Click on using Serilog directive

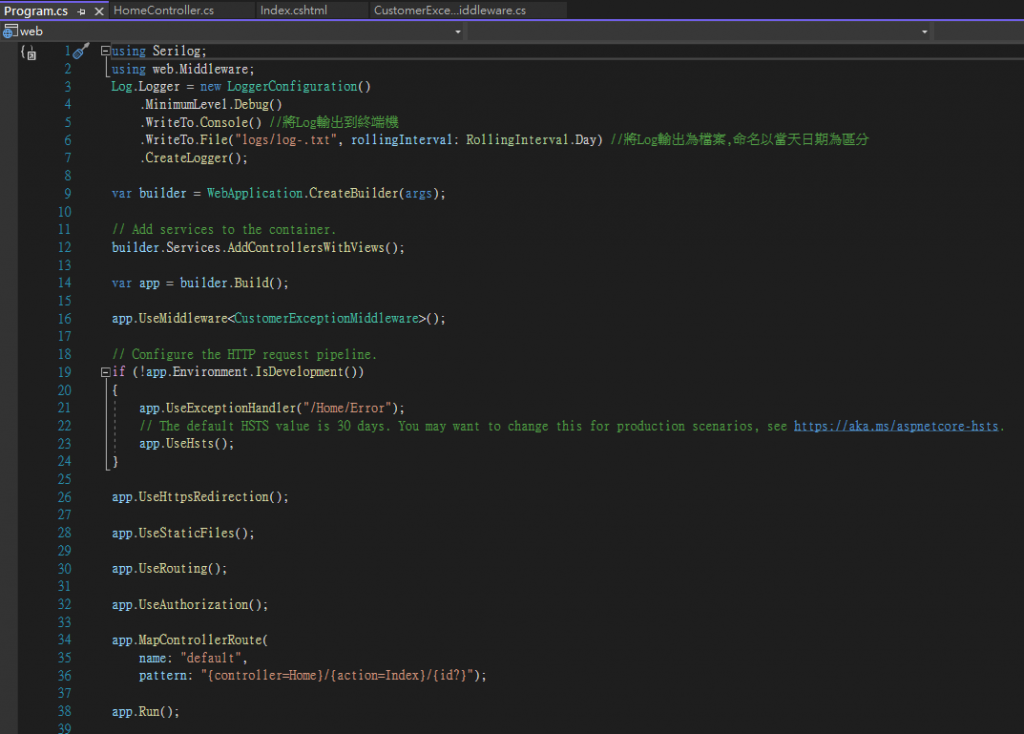(x=159, y=51)
